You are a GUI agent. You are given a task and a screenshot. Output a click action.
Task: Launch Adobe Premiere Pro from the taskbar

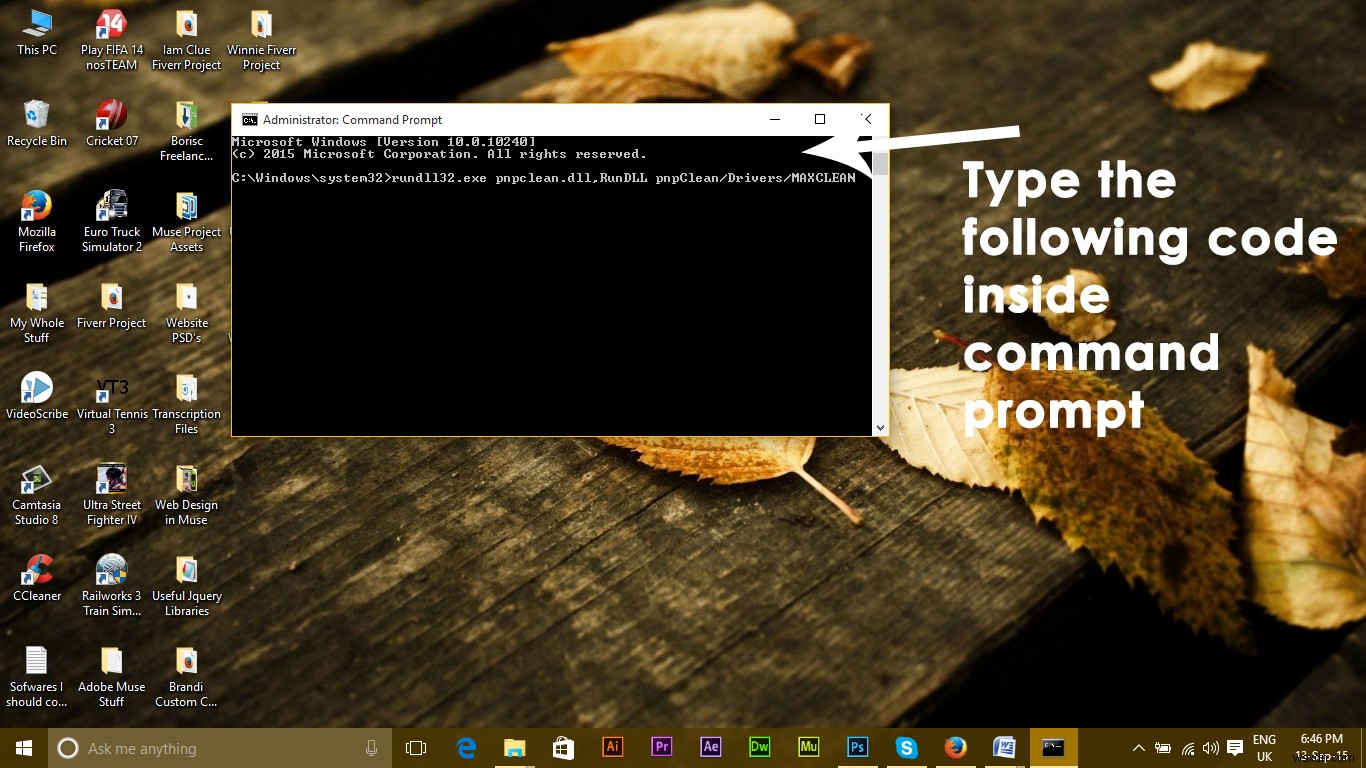(661, 748)
